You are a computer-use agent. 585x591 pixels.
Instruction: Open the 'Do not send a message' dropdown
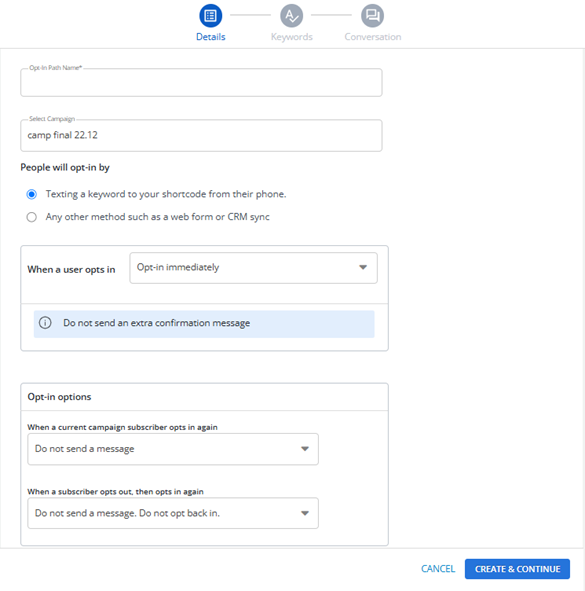pos(173,449)
